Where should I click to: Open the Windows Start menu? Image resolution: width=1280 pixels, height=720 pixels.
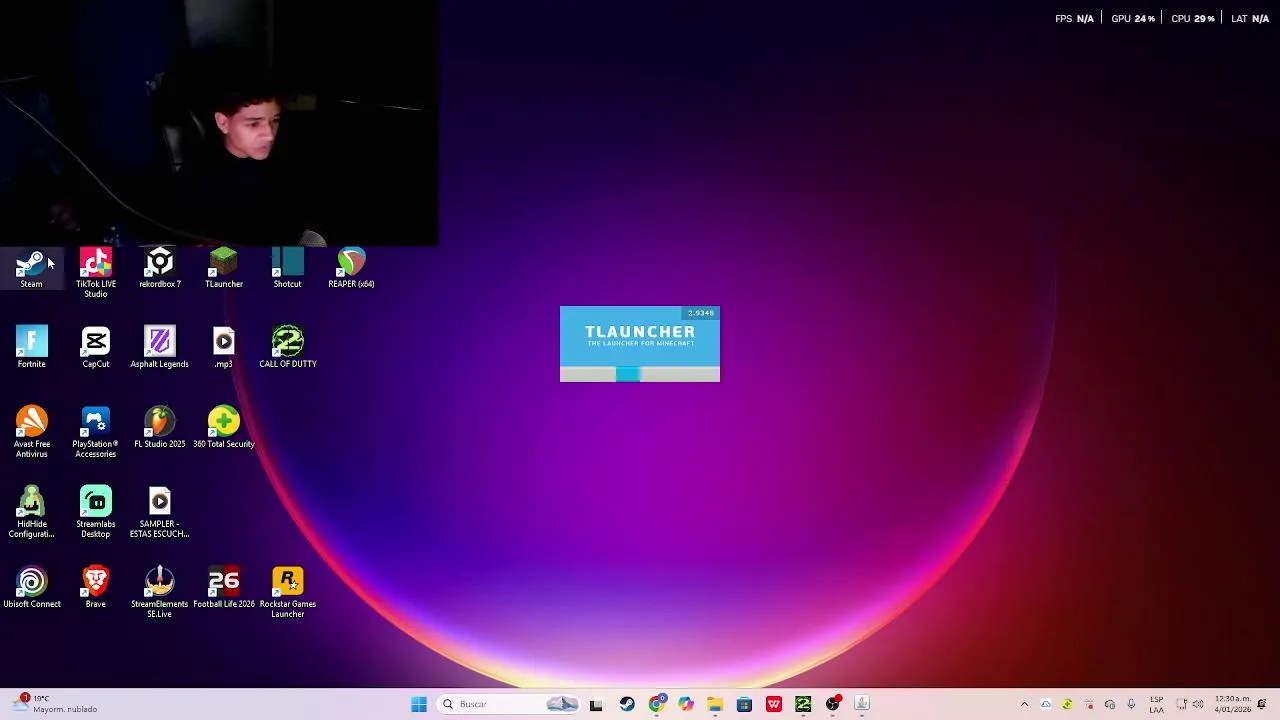[x=419, y=704]
